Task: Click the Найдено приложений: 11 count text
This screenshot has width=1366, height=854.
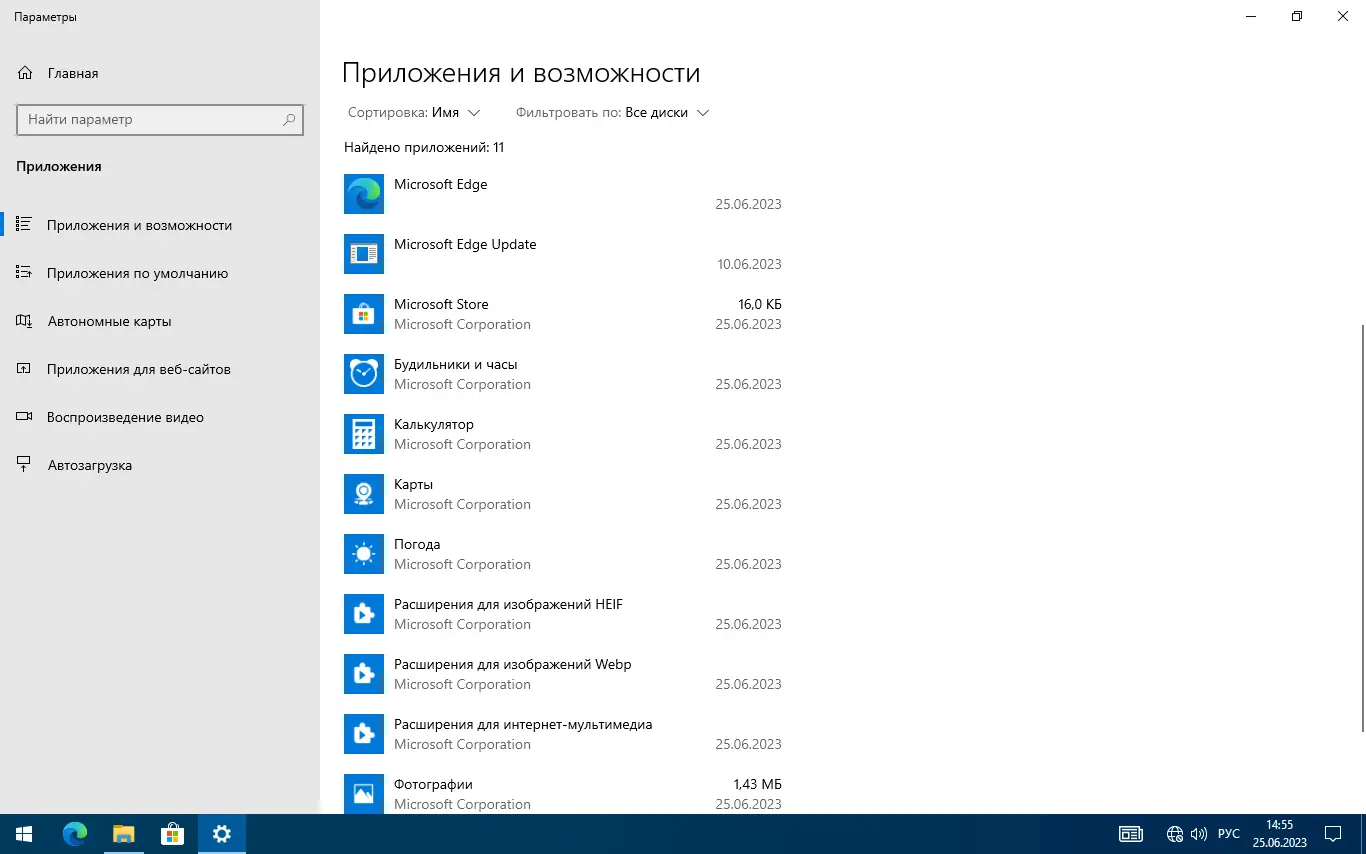Action: (424, 147)
